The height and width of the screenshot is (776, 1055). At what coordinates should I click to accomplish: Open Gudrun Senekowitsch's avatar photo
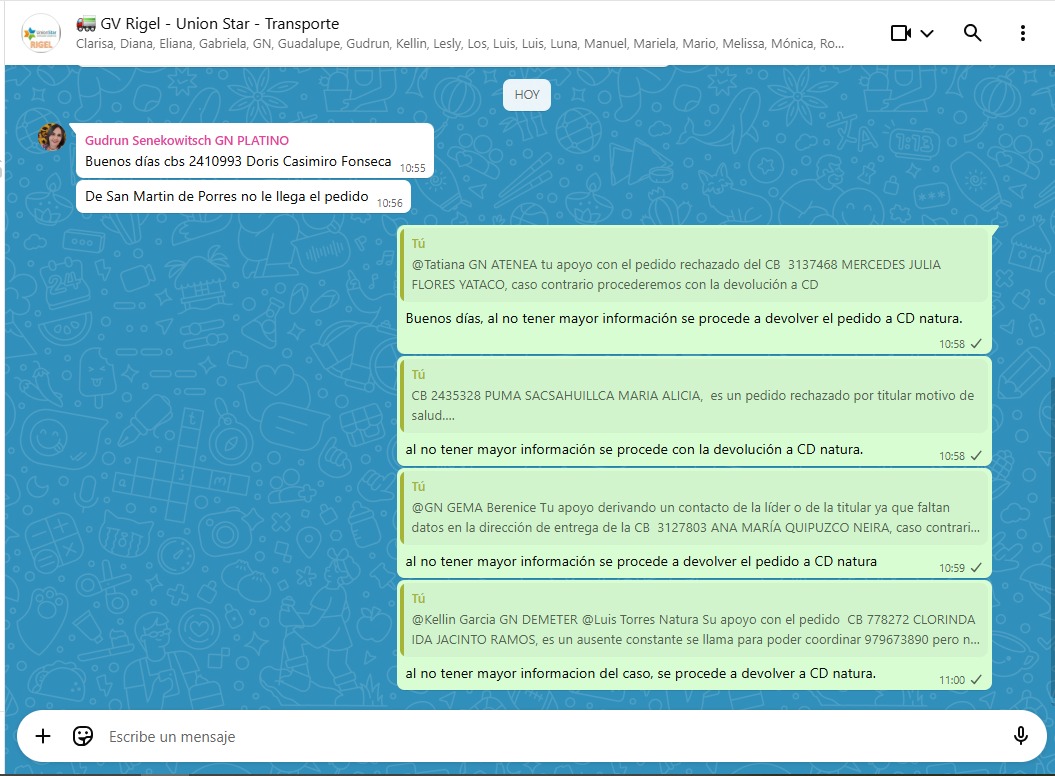52,137
